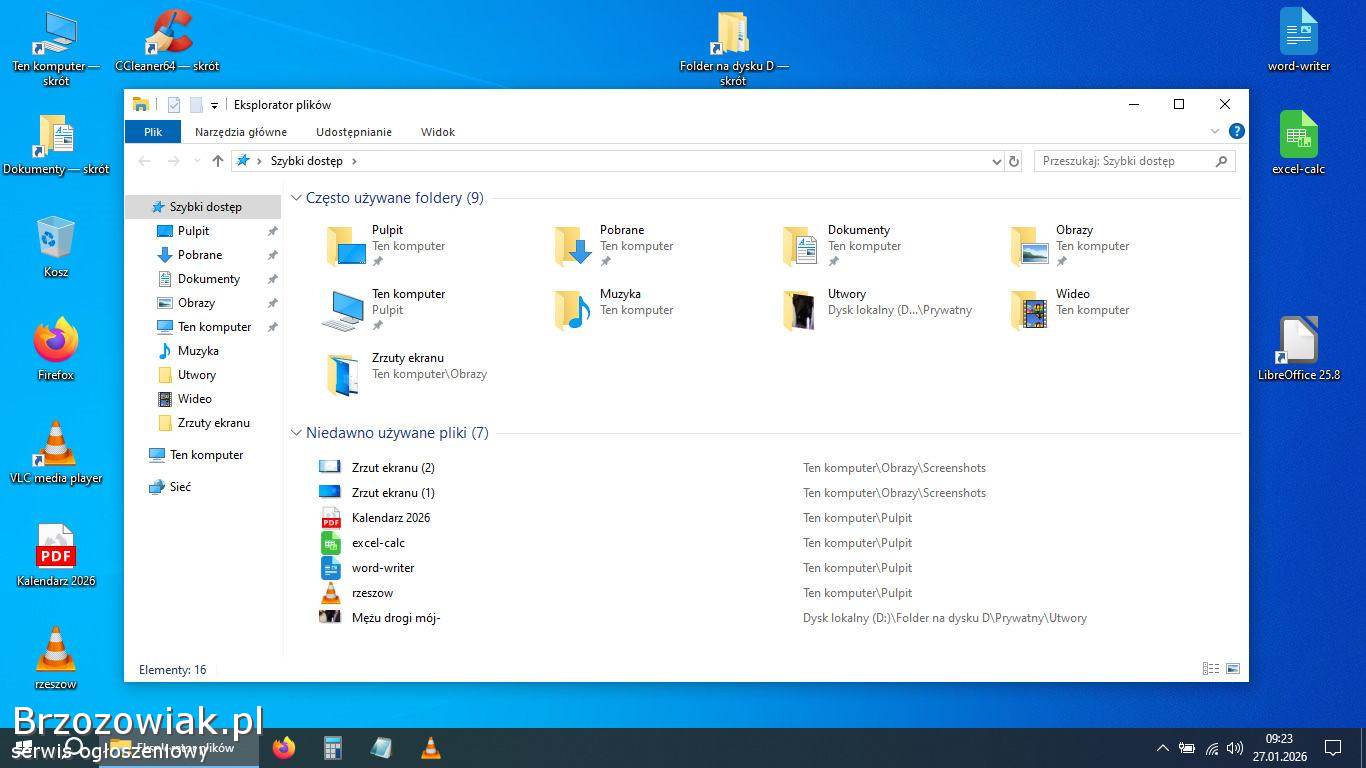Click the New folder icon in title bar
This screenshot has width=1366, height=768.
tap(196, 105)
